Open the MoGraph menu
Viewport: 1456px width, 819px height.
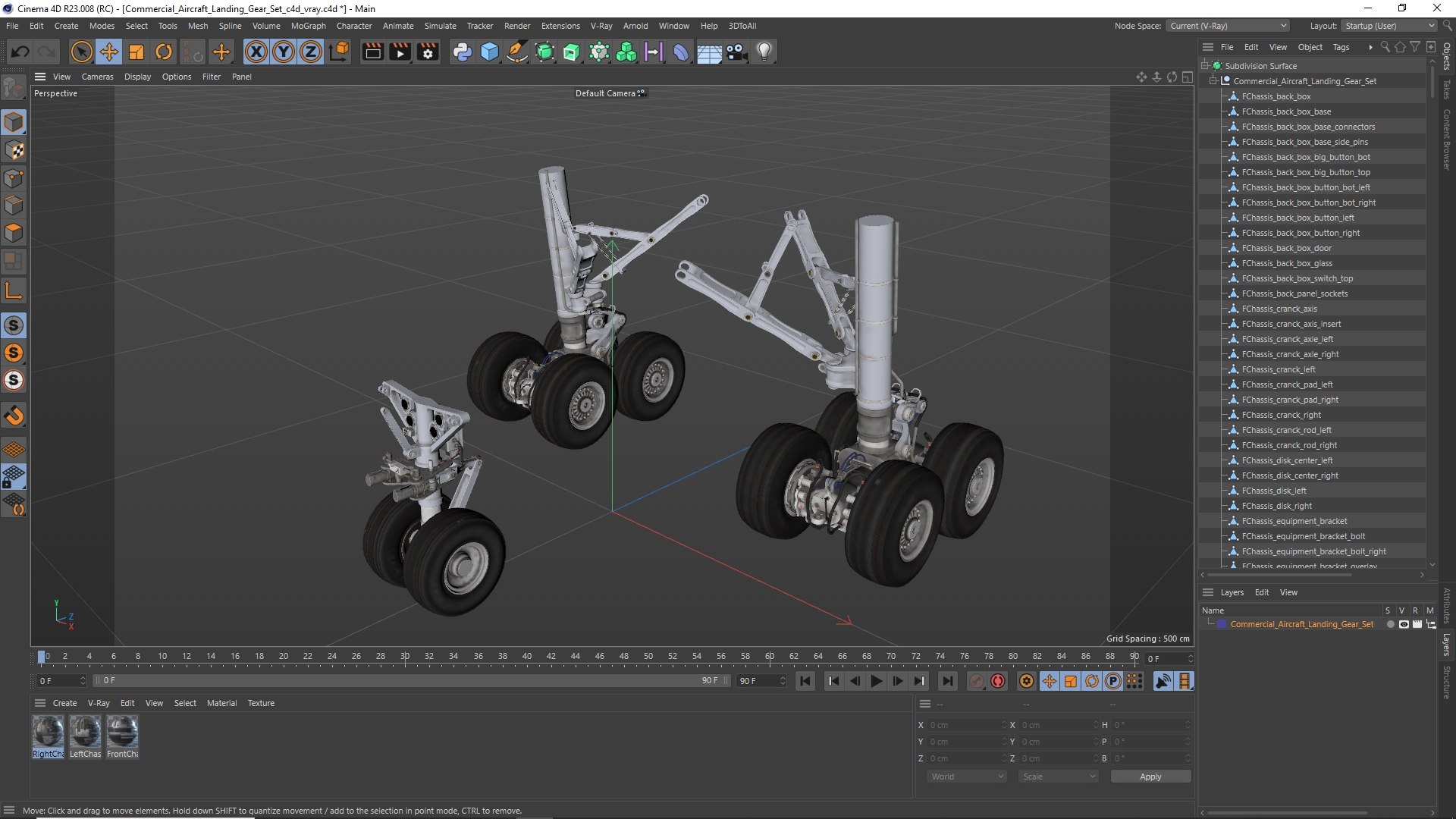point(308,26)
